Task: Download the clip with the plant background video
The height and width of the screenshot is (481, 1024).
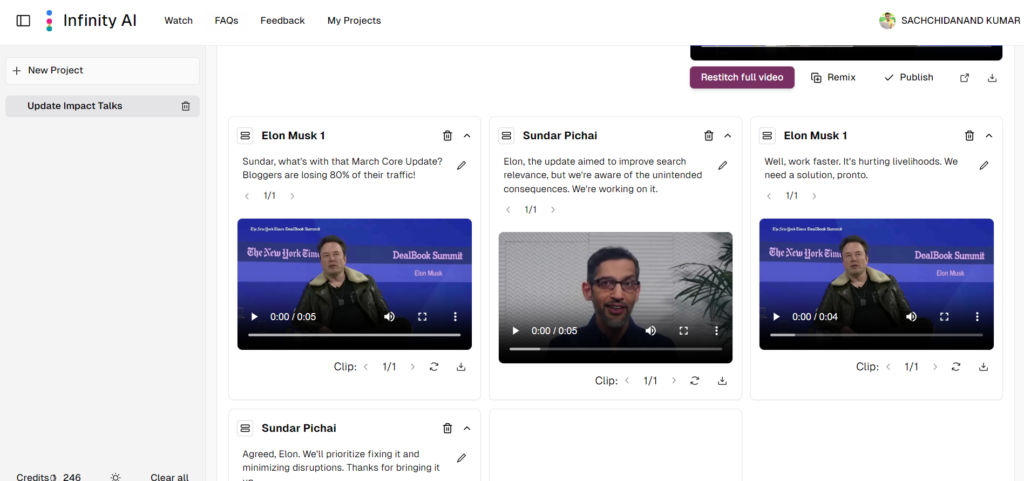Action: point(722,381)
